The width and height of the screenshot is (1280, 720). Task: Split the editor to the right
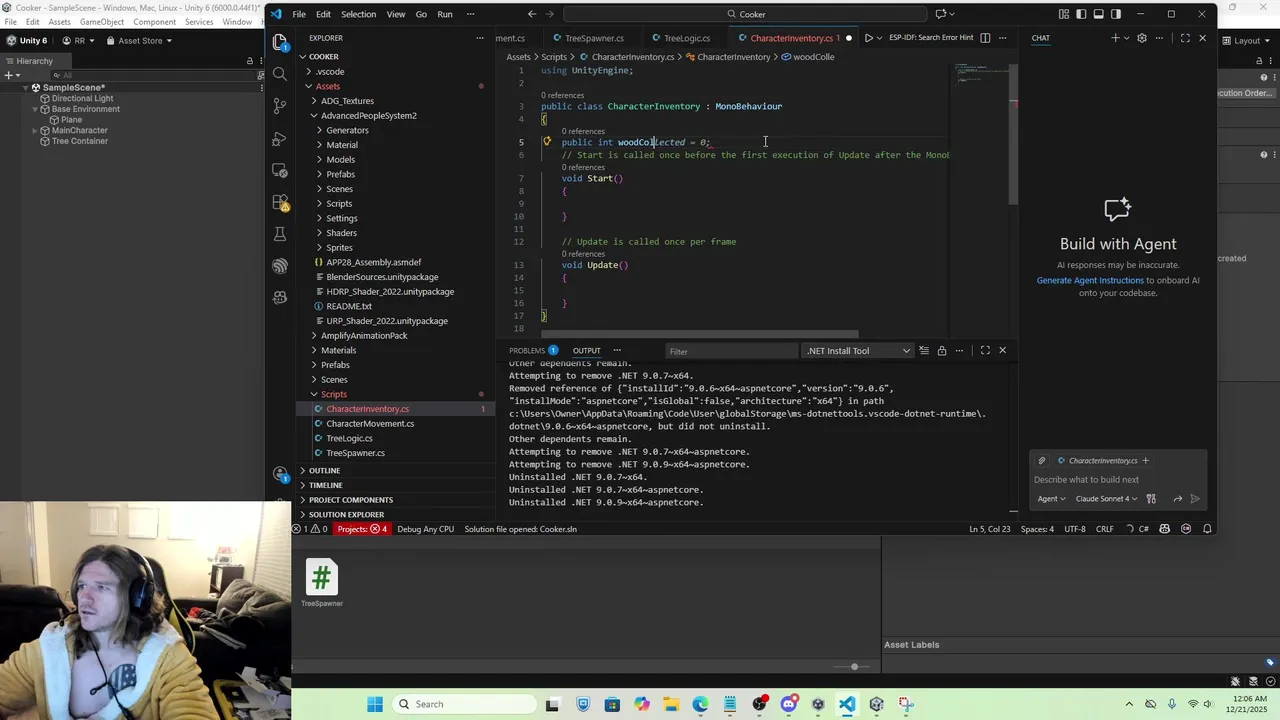click(x=985, y=38)
